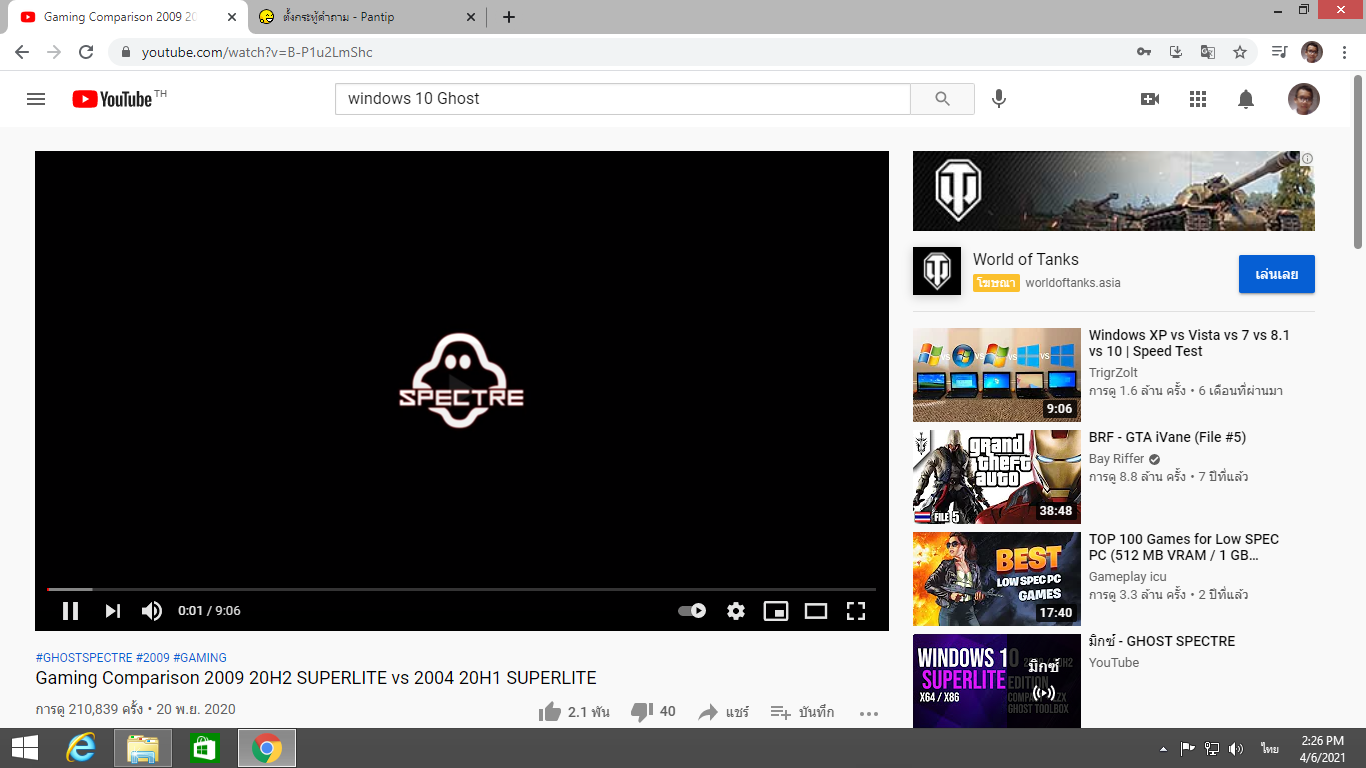Open the media control icon in Chrome toolbar
1366x768 pixels.
click(x=1279, y=52)
